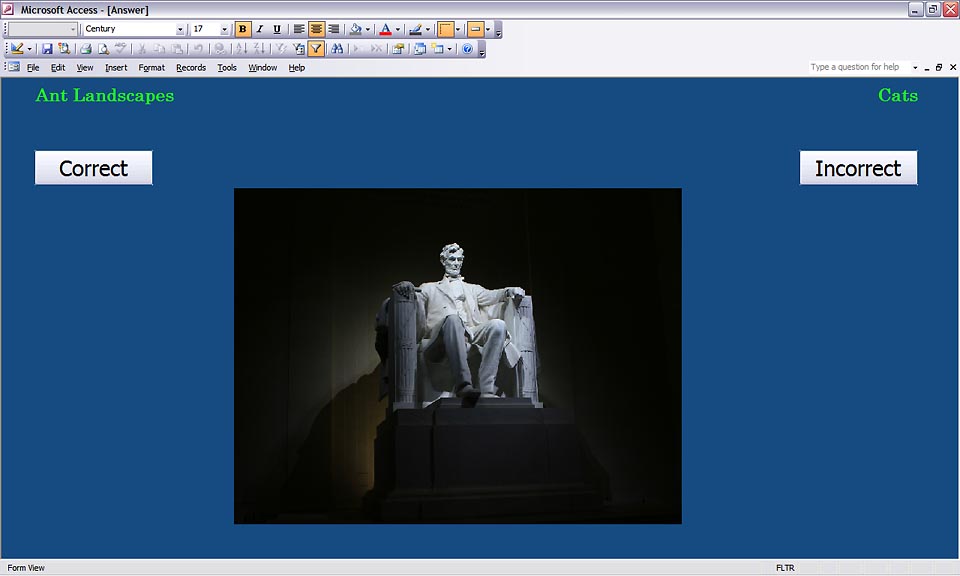This screenshot has height=576, width=960.
Task: Toggle Italic formatting
Action: click(x=260, y=29)
